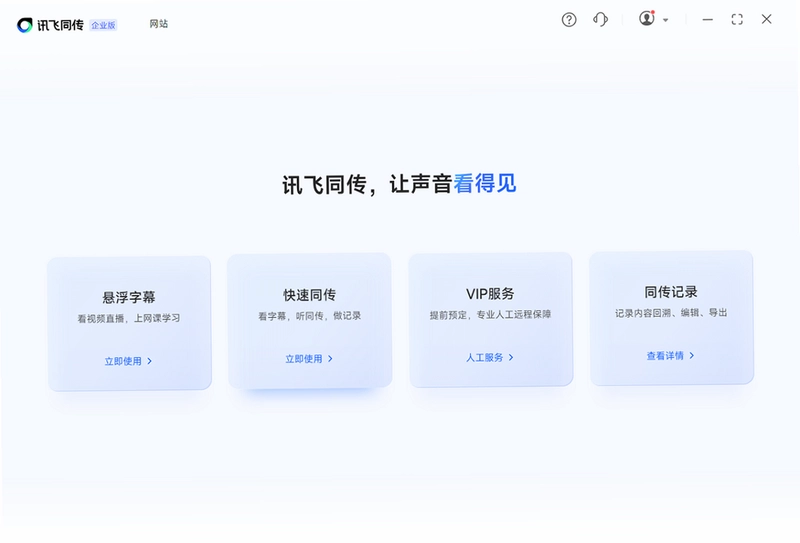Open the 查看详情 link
The width and height of the screenshot is (800, 543).
point(665,356)
